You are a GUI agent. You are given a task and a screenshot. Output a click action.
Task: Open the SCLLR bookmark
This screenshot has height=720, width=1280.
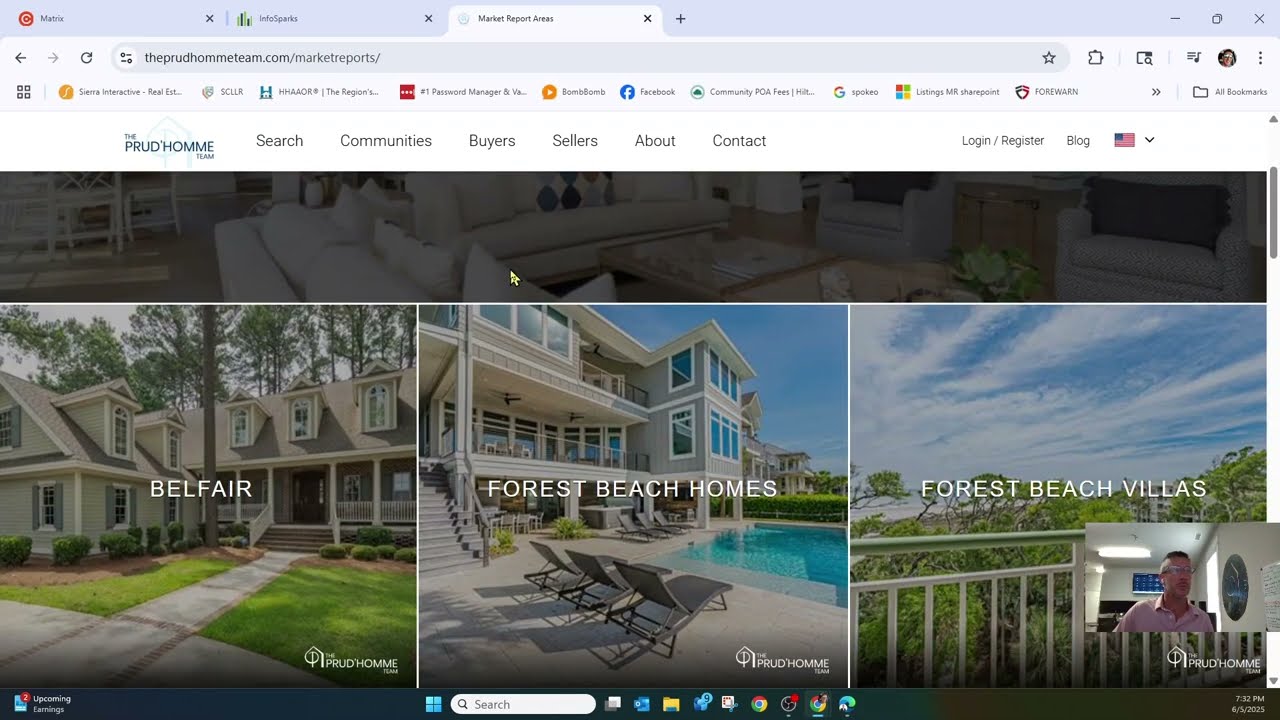[x=222, y=92]
